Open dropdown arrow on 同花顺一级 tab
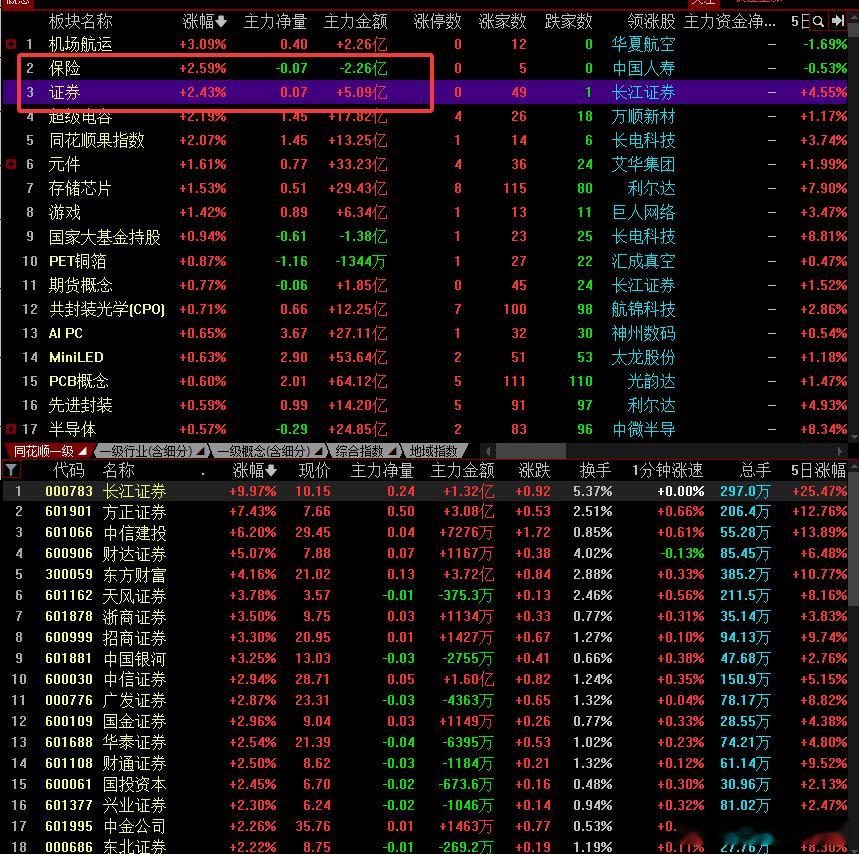This screenshot has width=859, height=854. [x=83, y=451]
